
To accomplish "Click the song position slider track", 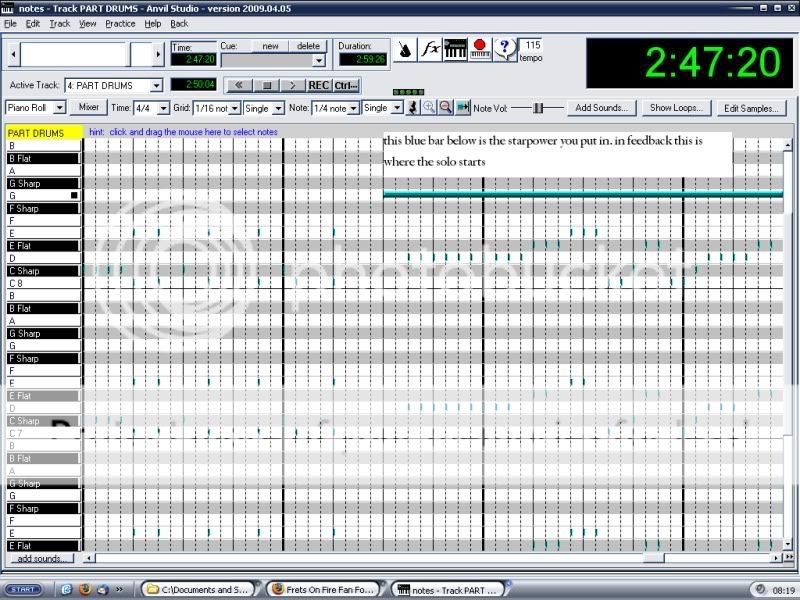I will click(x=87, y=54).
